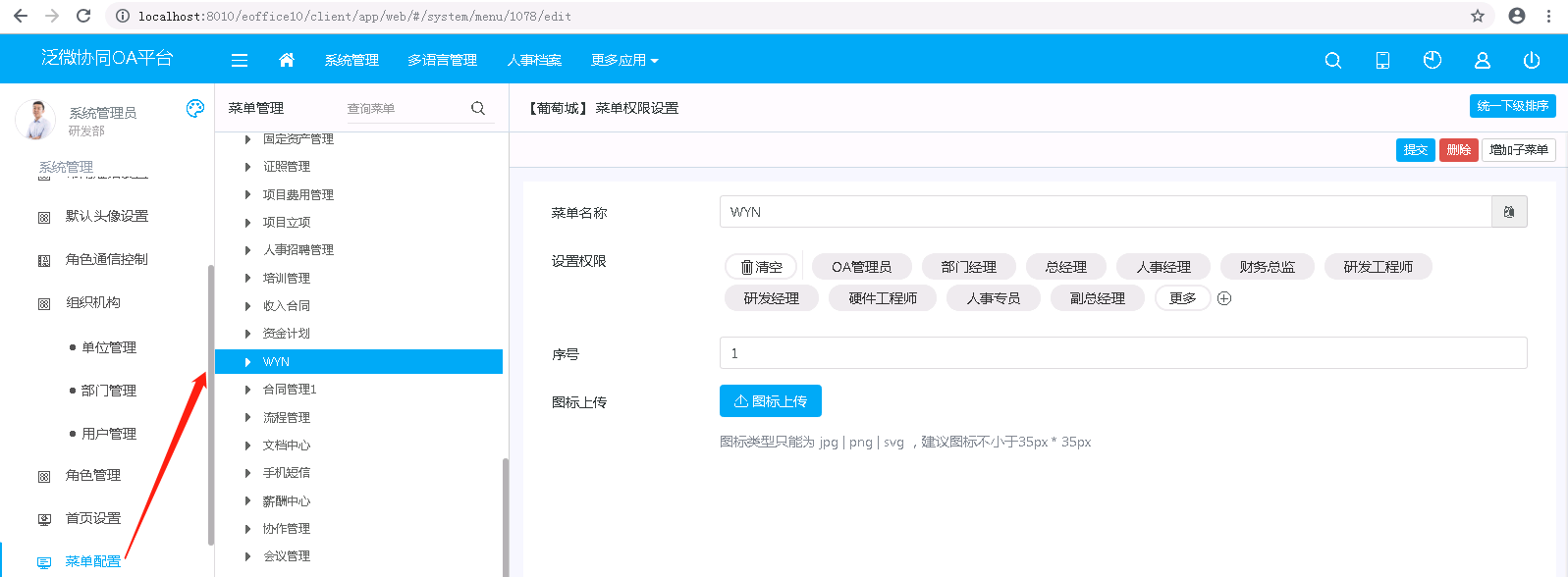
Task: Click the 序号 input field
Action: (x=1122, y=353)
